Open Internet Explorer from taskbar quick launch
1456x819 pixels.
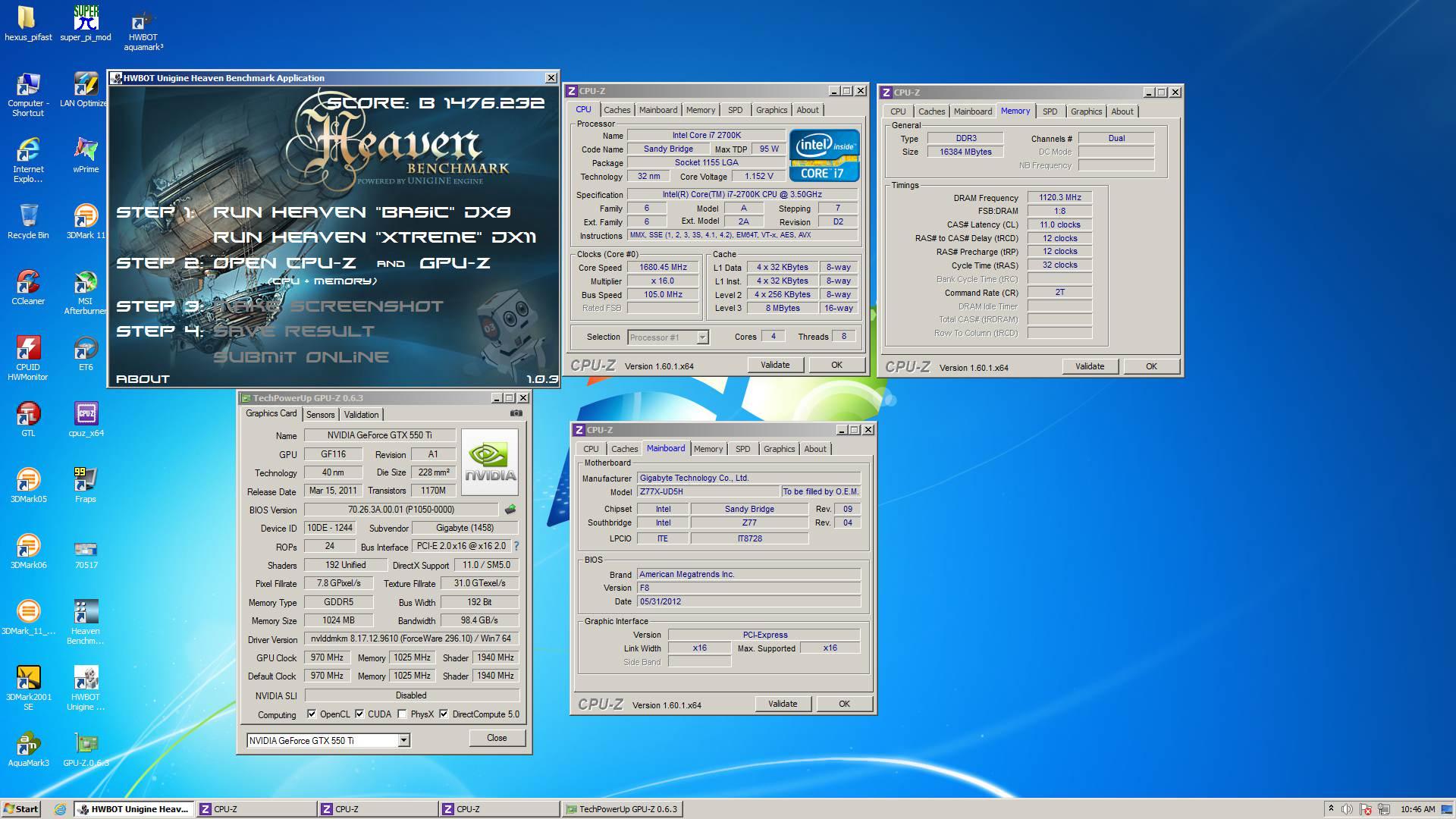[60, 809]
